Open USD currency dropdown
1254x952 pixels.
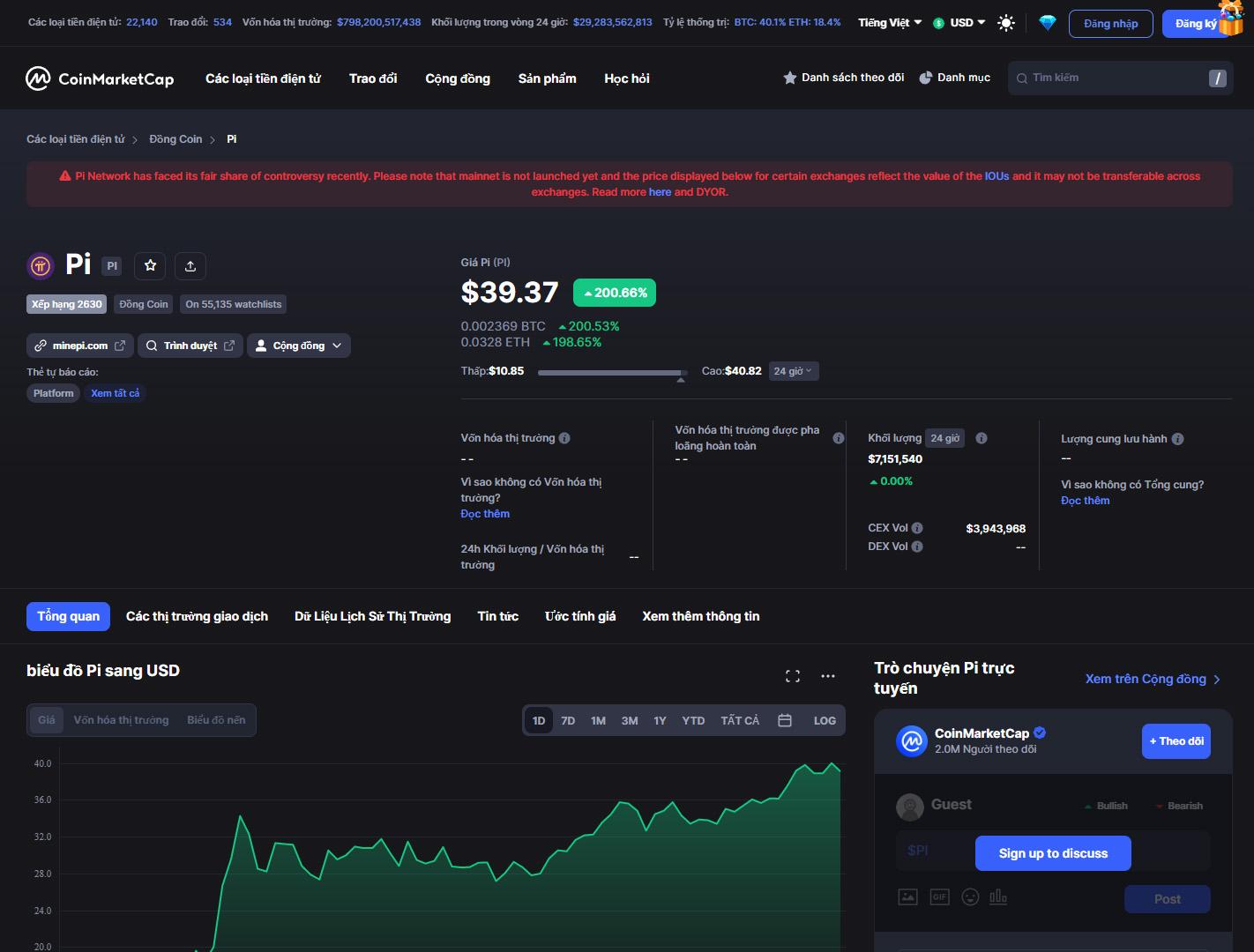(x=959, y=23)
